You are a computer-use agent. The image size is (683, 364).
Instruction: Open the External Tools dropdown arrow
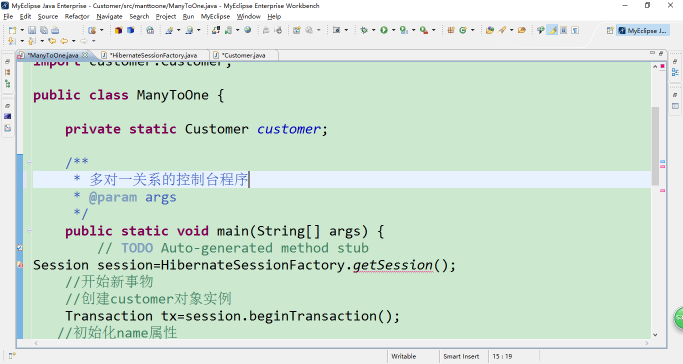click(433, 30)
